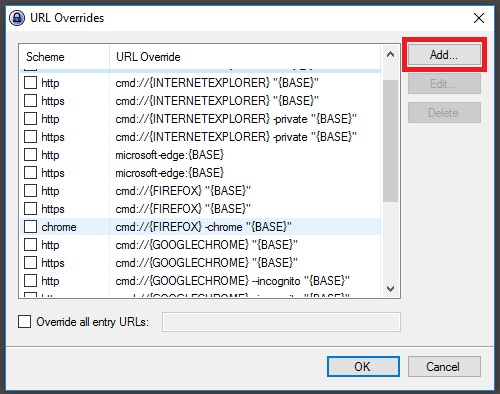The image size is (500, 394).
Task: Enable the https Internet Explorer "{BASE}" override
Action: coord(30,101)
